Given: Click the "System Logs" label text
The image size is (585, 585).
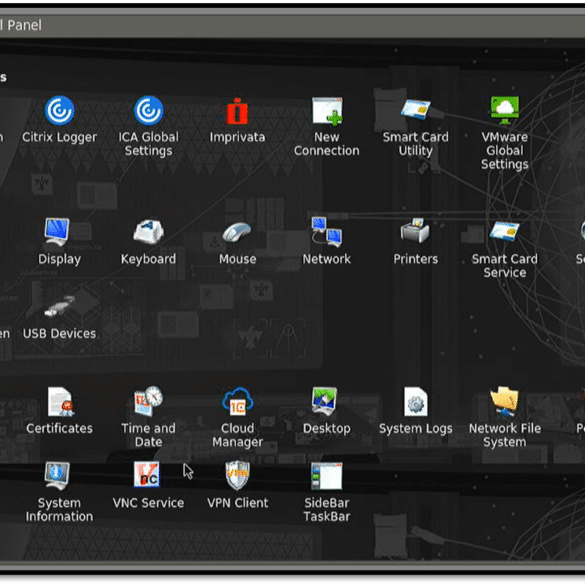Looking at the screenshot, I should coord(416,429).
